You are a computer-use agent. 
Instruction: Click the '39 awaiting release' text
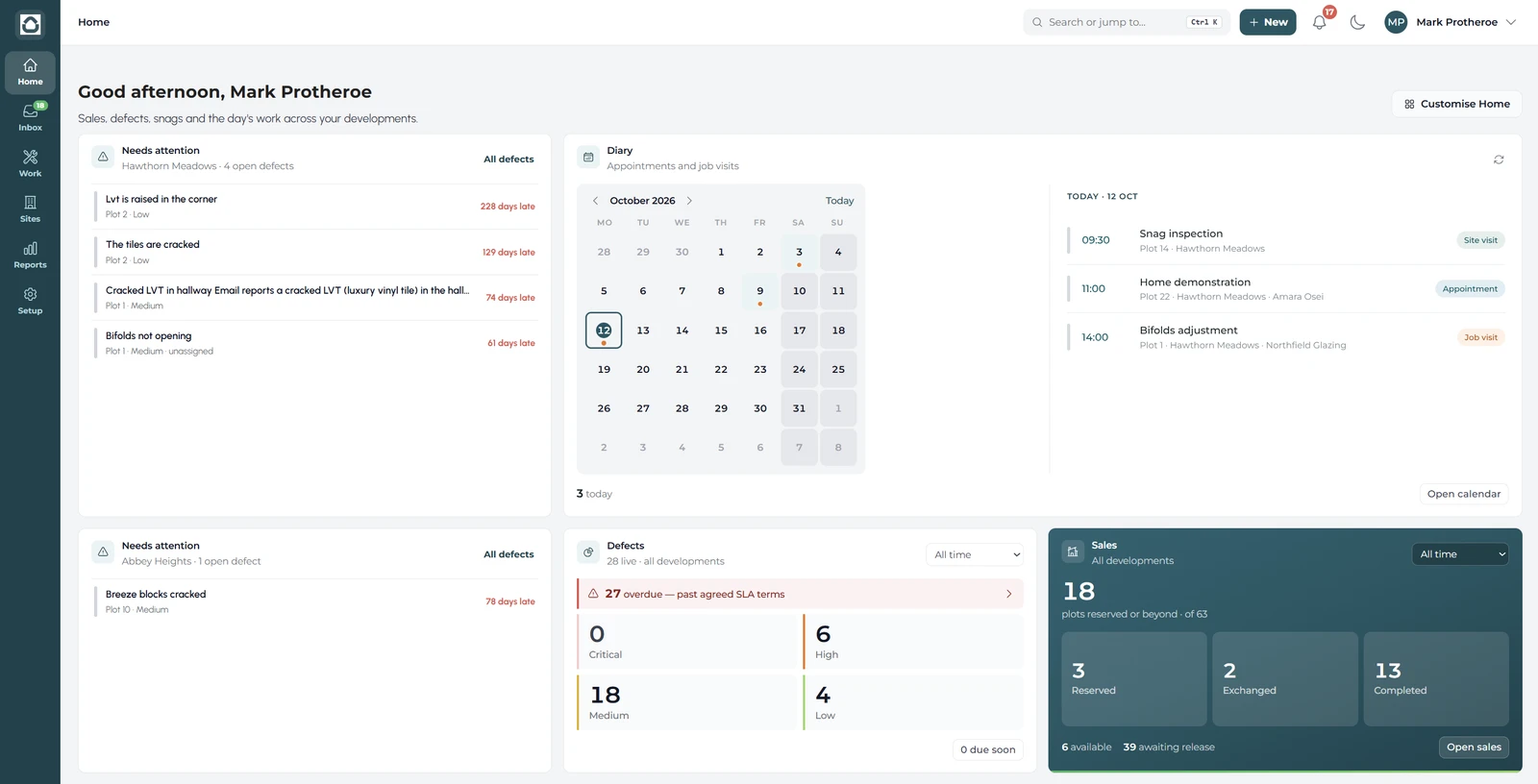click(1169, 747)
